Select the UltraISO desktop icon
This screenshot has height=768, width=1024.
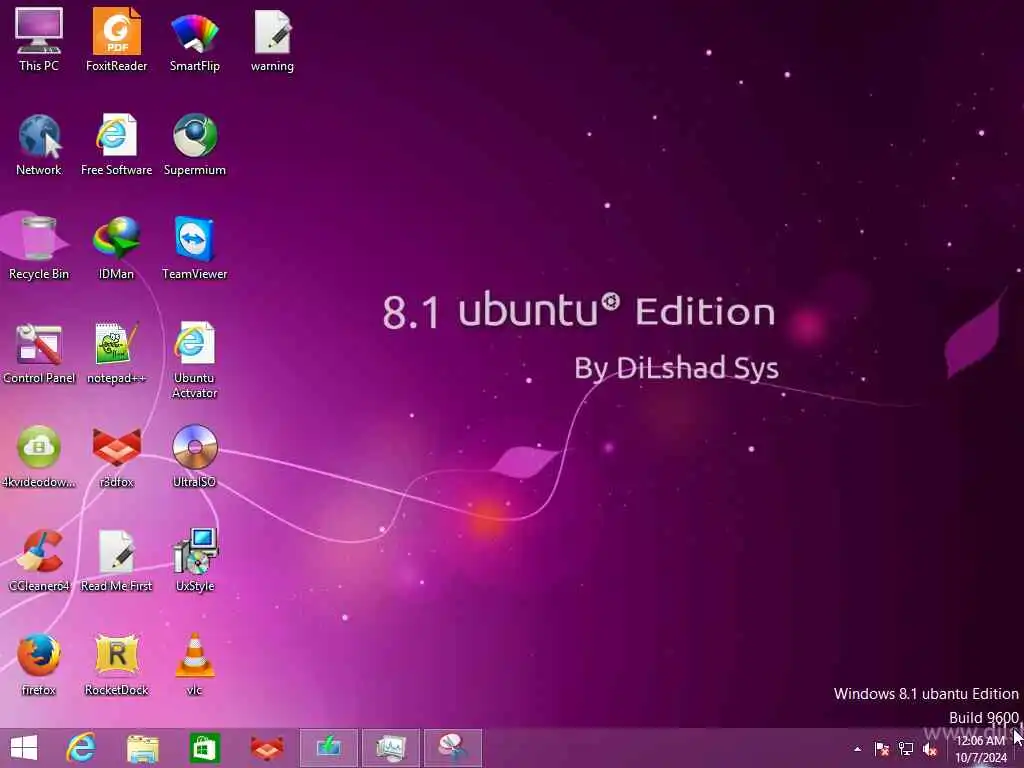point(195,456)
